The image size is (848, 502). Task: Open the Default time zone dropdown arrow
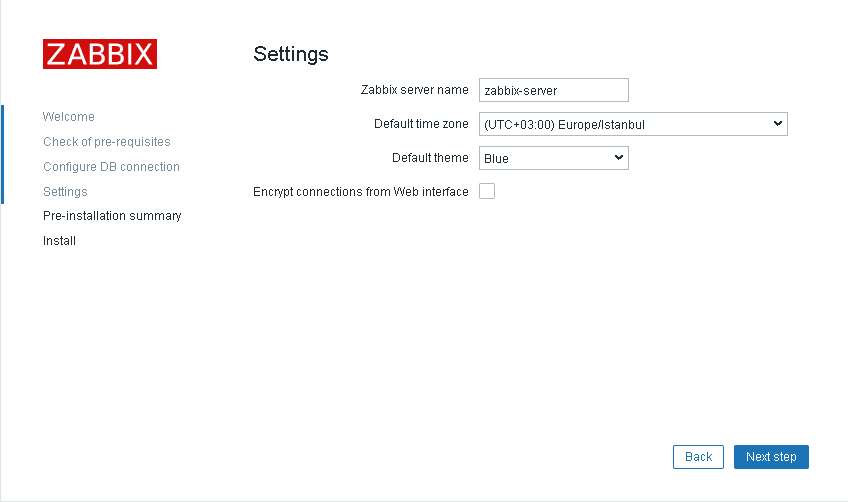pos(777,124)
